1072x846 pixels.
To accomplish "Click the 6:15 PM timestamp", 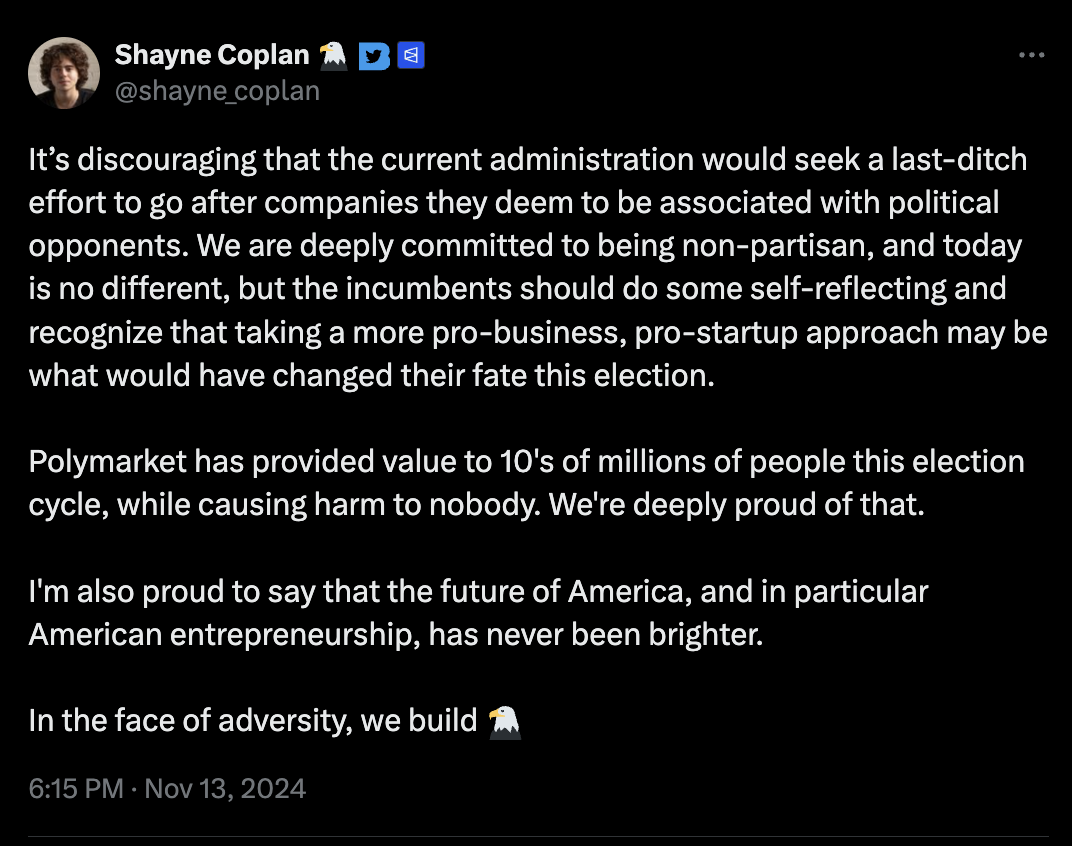I will [x=76, y=789].
